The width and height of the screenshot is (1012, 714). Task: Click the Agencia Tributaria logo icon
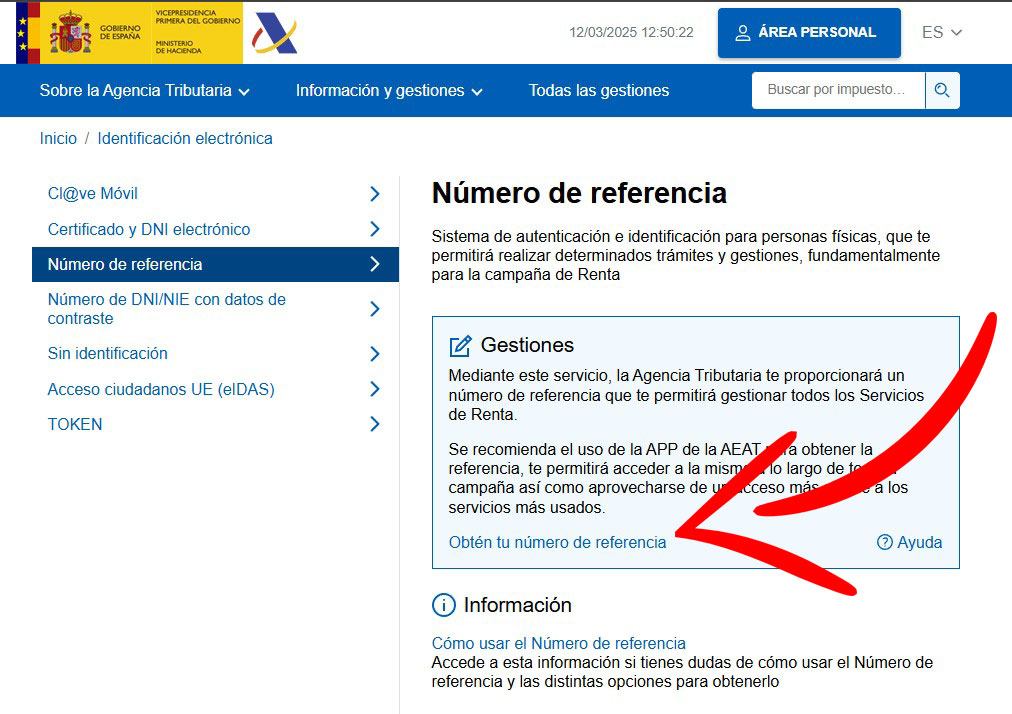coord(275,33)
